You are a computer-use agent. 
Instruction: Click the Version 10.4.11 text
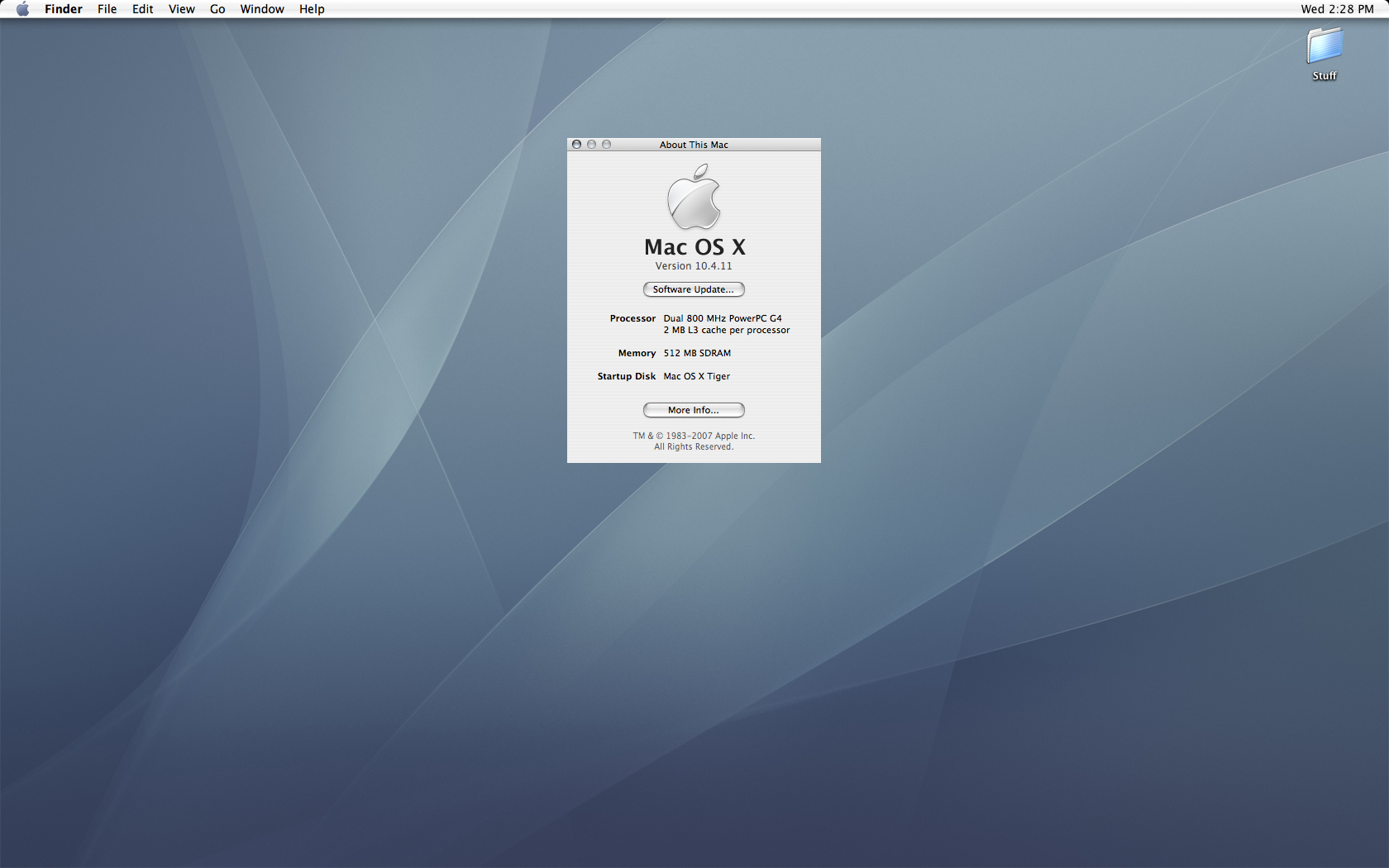[x=694, y=266]
